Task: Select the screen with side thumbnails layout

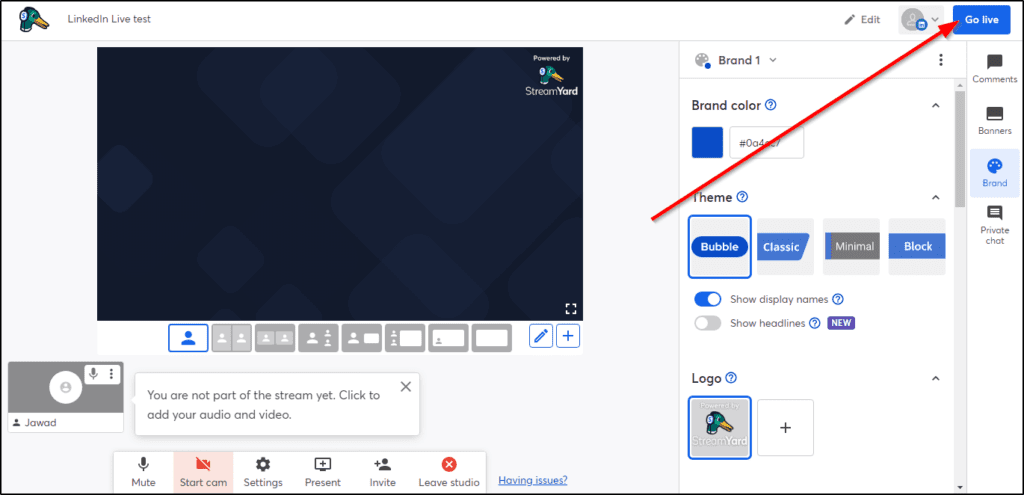Action: (x=405, y=338)
